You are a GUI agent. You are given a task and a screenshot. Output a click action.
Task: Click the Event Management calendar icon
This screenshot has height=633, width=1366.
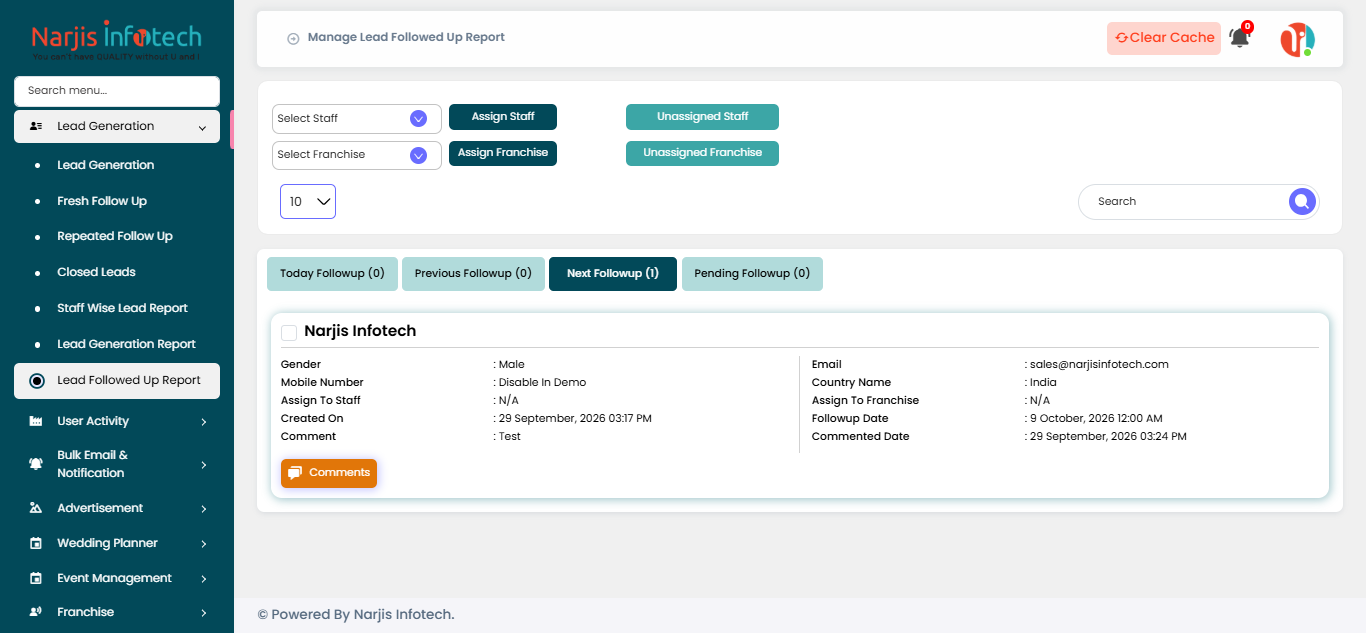[36, 578]
